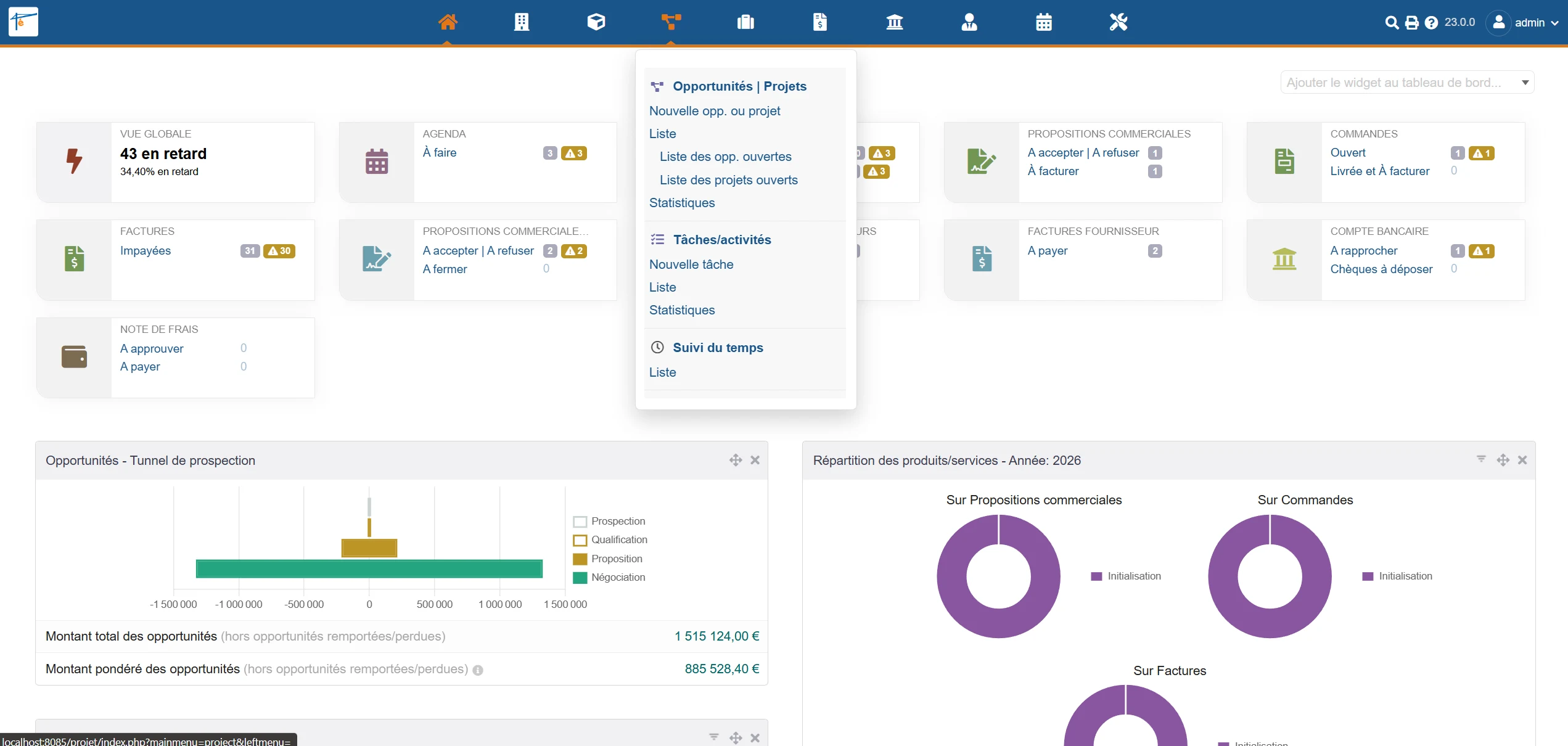Click the Suivi du temps menu header

coord(718,348)
